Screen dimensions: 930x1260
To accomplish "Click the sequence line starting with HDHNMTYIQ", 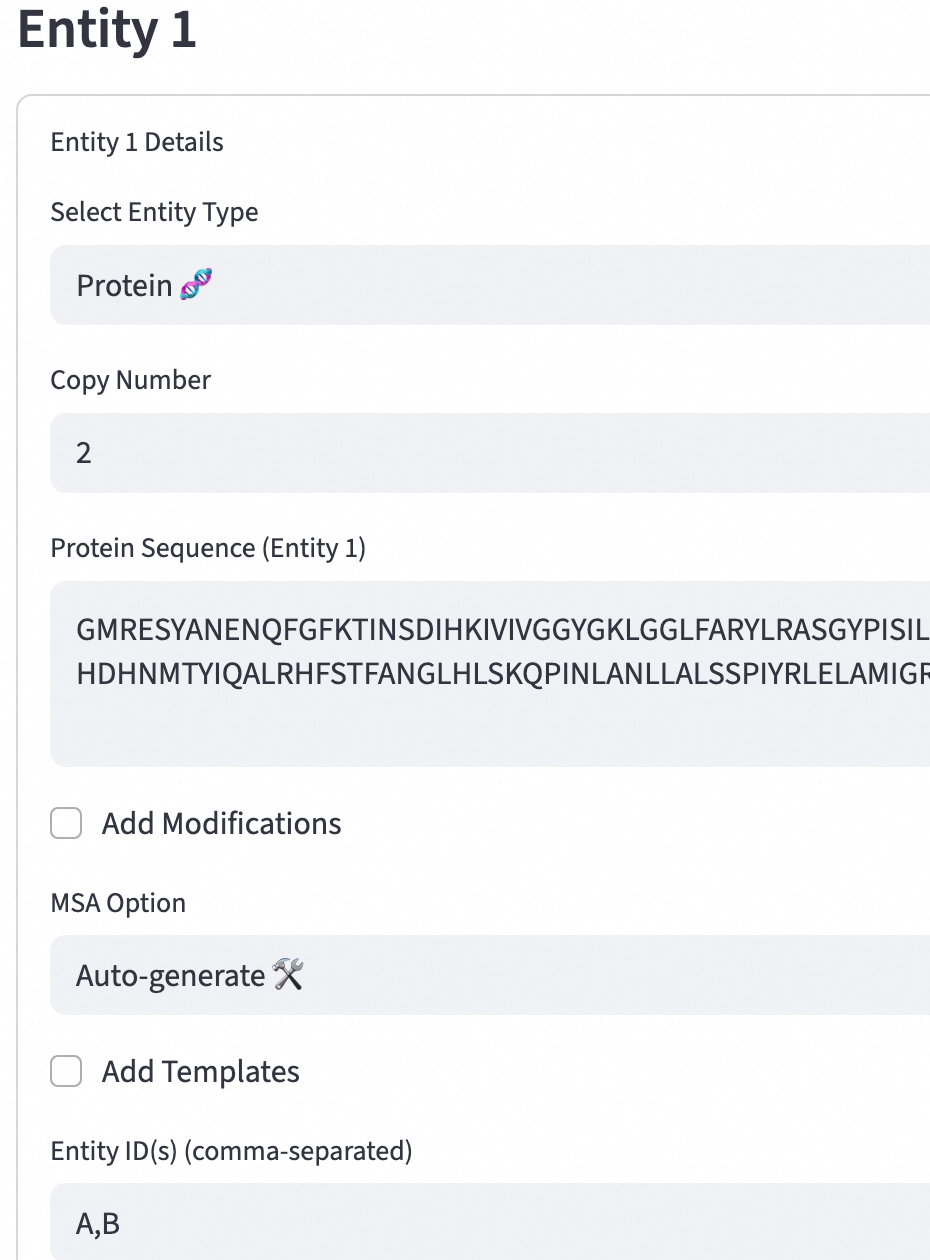I will (500, 673).
